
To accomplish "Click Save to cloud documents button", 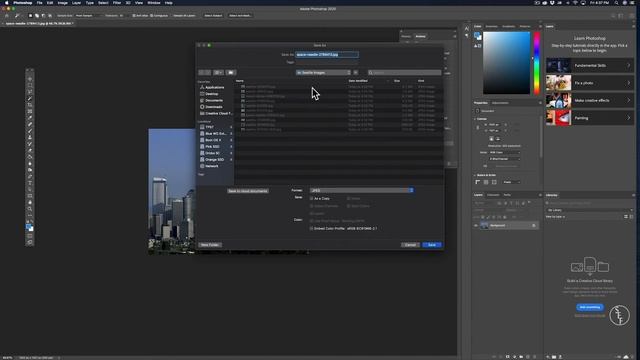I will [248, 191].
